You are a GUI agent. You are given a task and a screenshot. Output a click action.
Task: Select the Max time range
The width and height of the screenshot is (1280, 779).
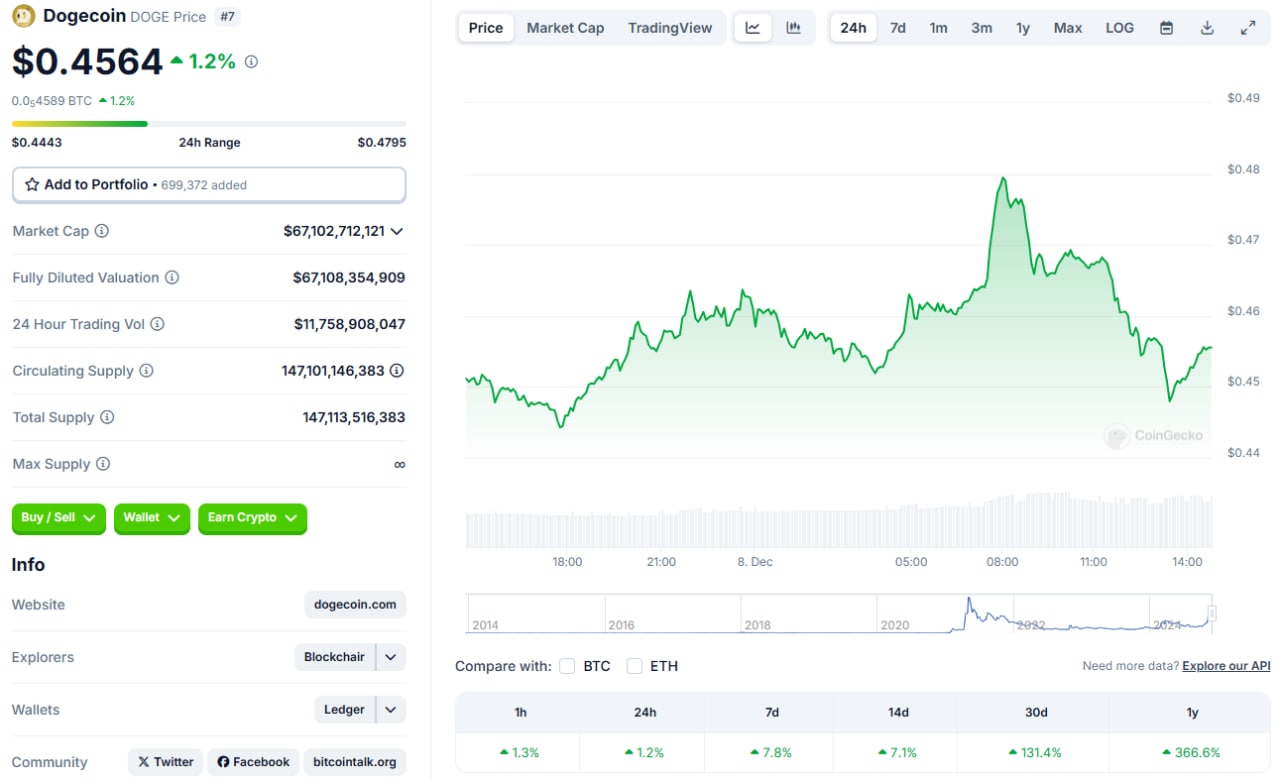[1068, 28]
